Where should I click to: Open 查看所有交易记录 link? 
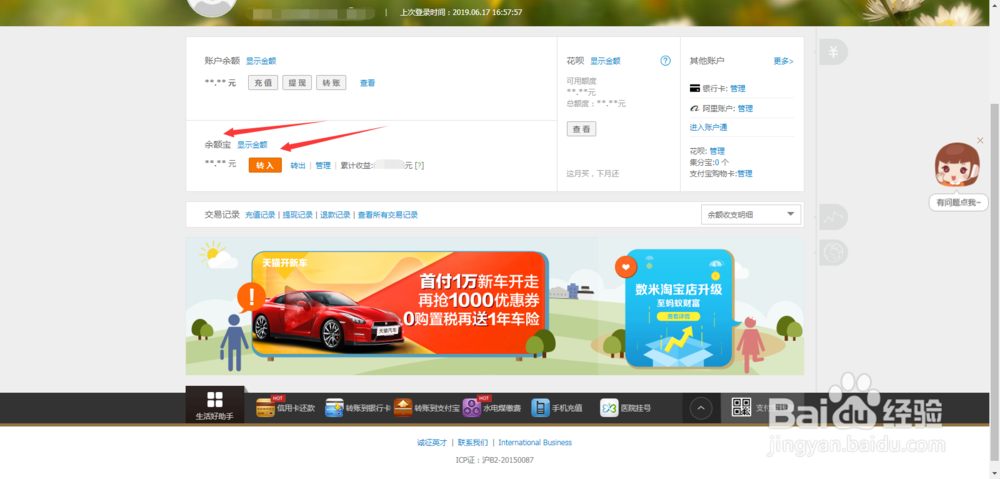[388, 215]
